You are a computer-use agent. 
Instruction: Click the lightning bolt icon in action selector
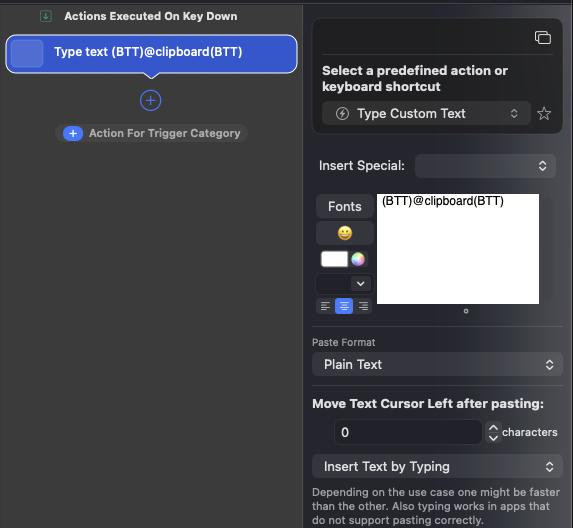pos(342,114)
